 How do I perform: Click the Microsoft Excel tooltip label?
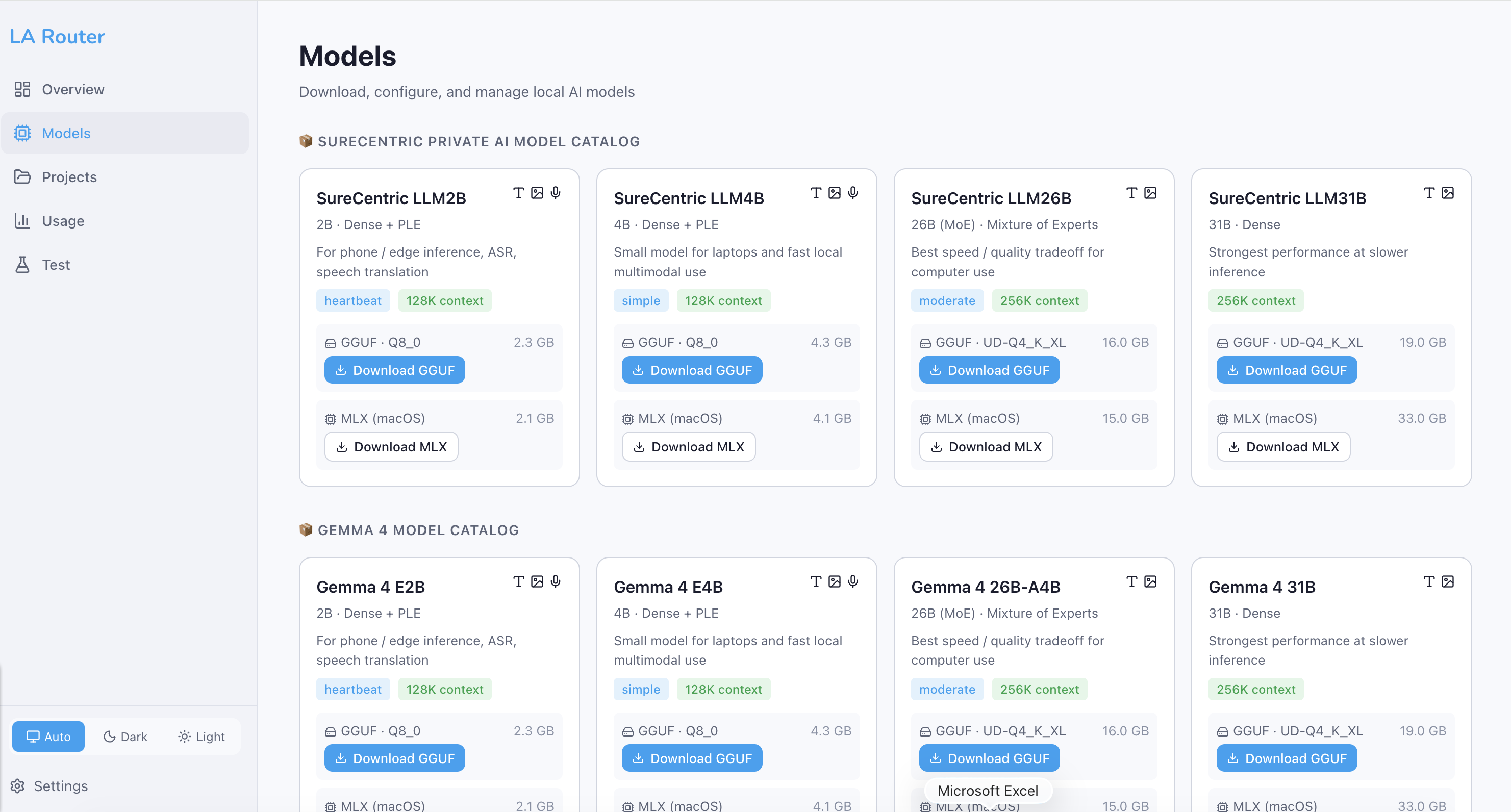(x=988, y=790)
